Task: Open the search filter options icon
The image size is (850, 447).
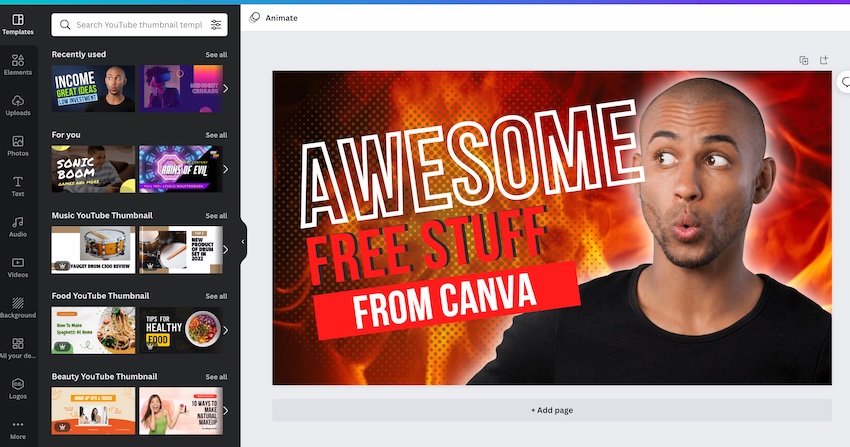Action: coord(216,24)
